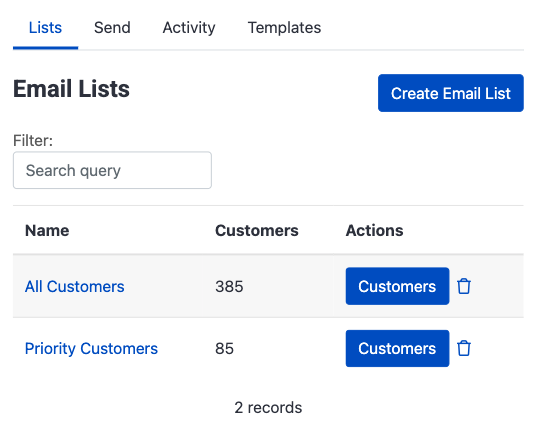This screenshot has width=538, height=443.
Task: Open the Activity tab
Action: point(189,27)
